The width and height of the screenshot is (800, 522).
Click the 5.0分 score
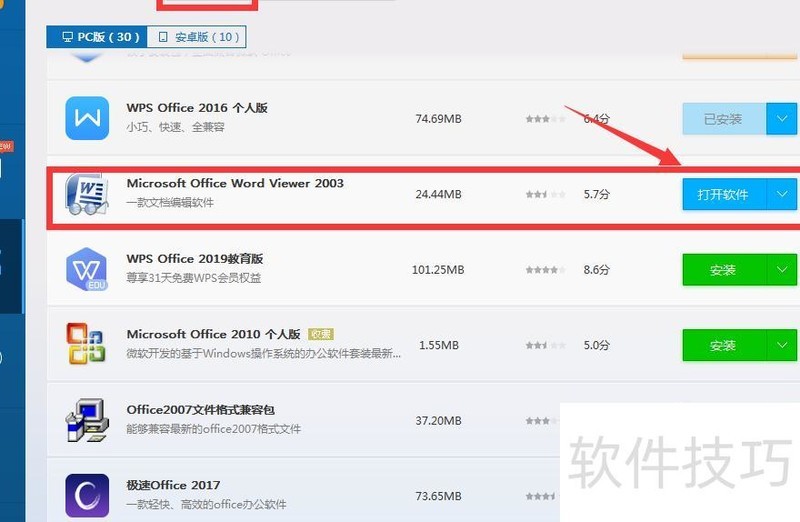(x=597, y=345)
